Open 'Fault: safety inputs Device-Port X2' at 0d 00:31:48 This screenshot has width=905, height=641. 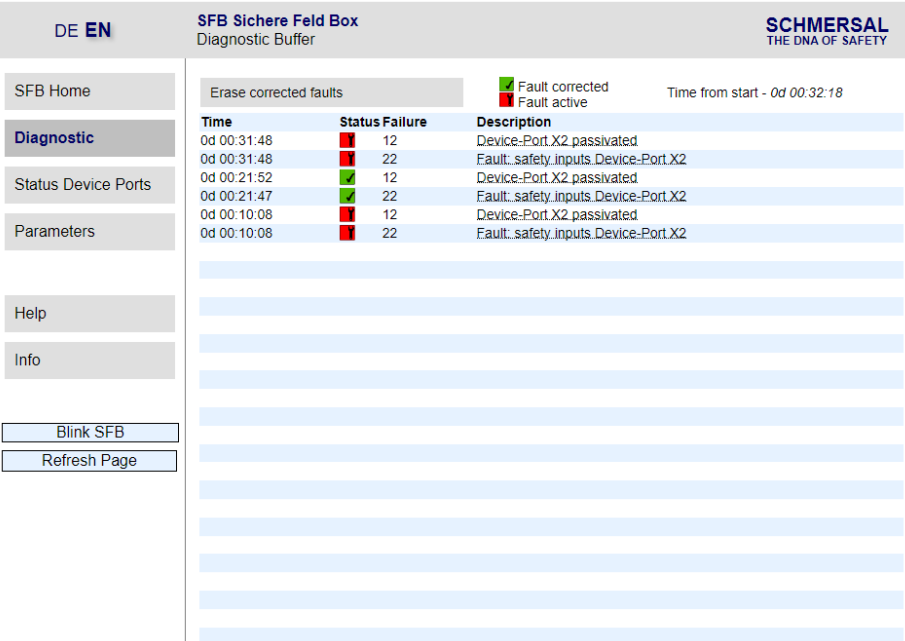581,159
